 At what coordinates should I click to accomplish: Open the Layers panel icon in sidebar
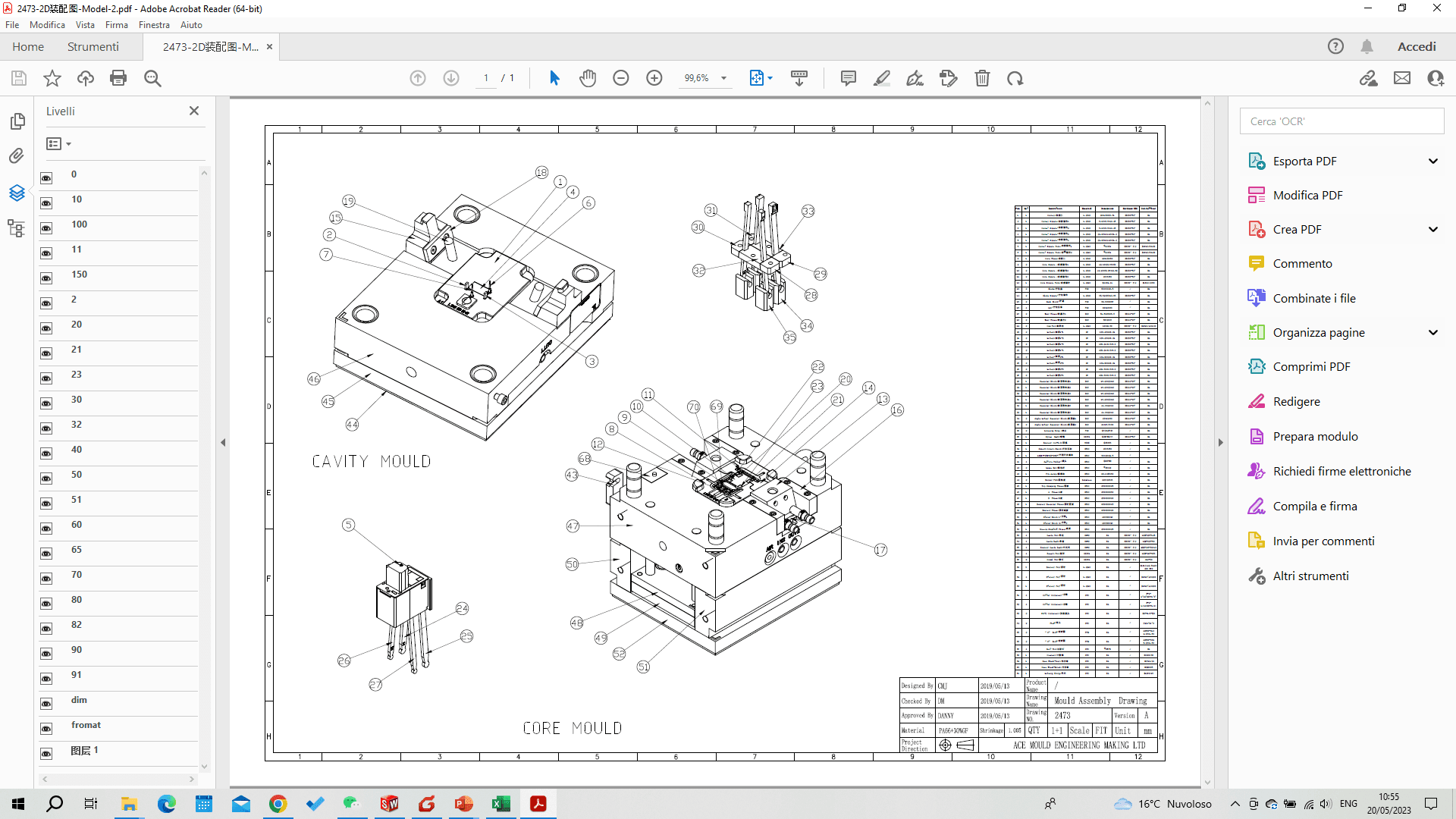point(17,193)
